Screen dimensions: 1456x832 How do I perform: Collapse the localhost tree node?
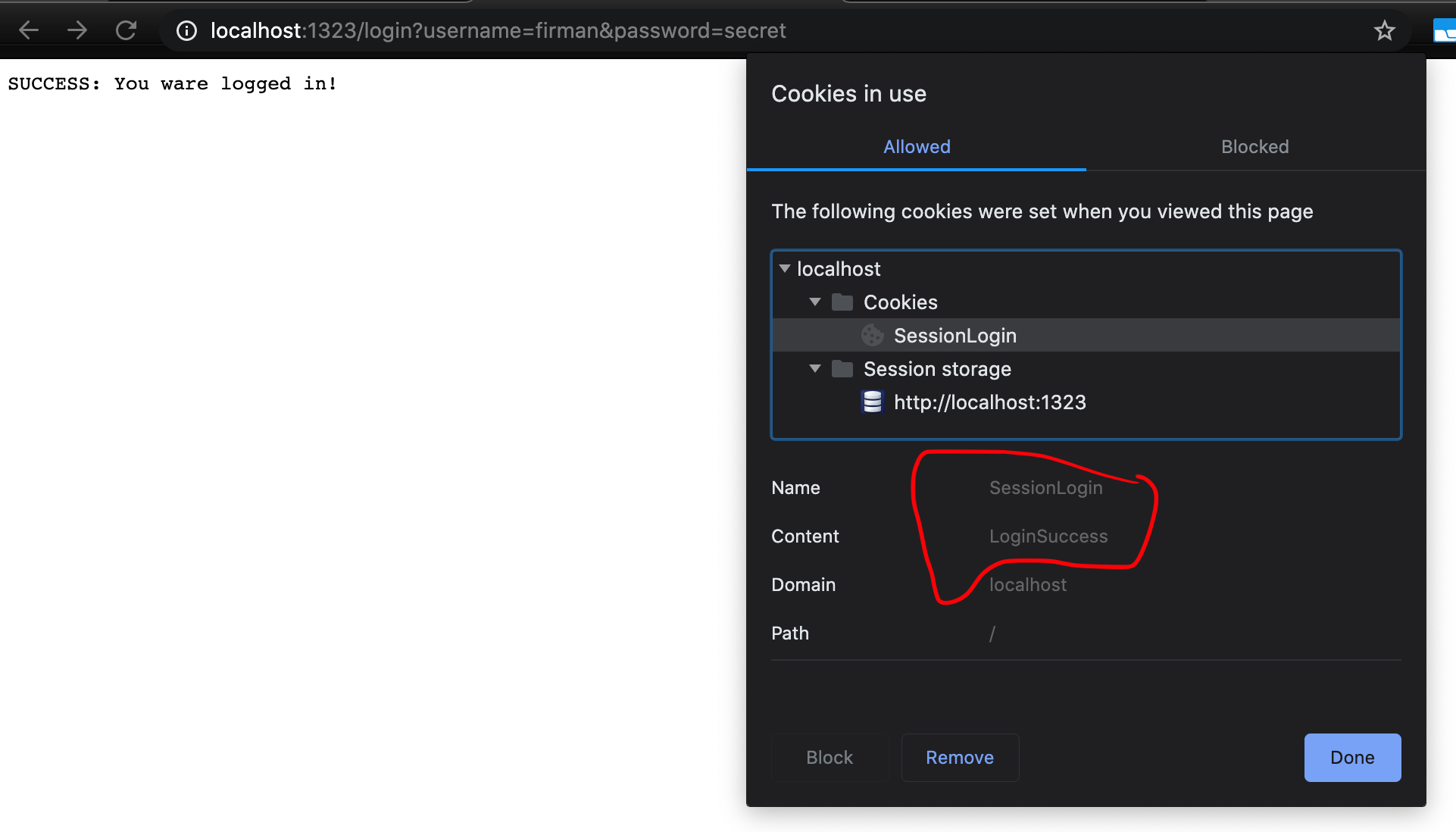pos(785,269)
